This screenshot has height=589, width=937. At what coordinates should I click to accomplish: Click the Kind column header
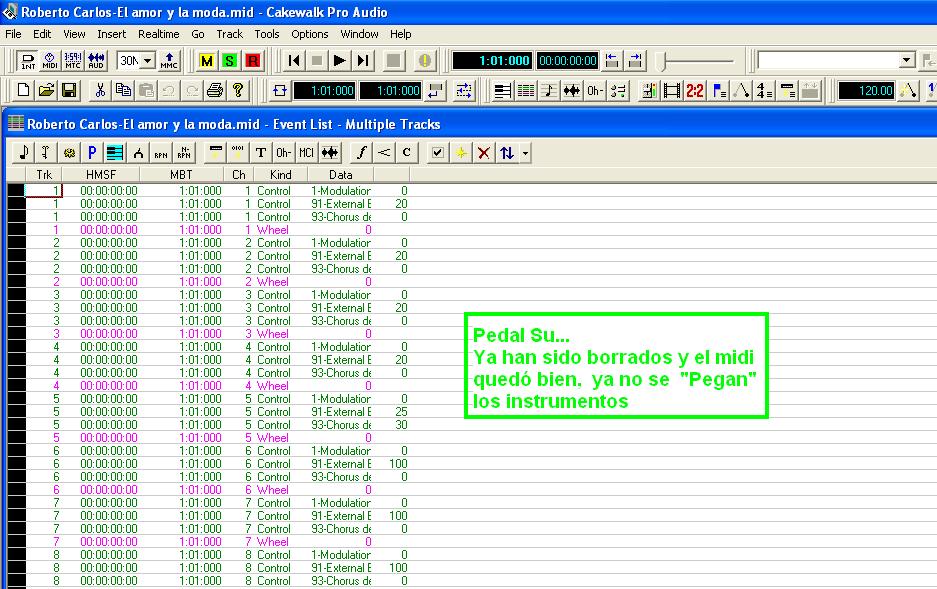[x=281, y=174]
